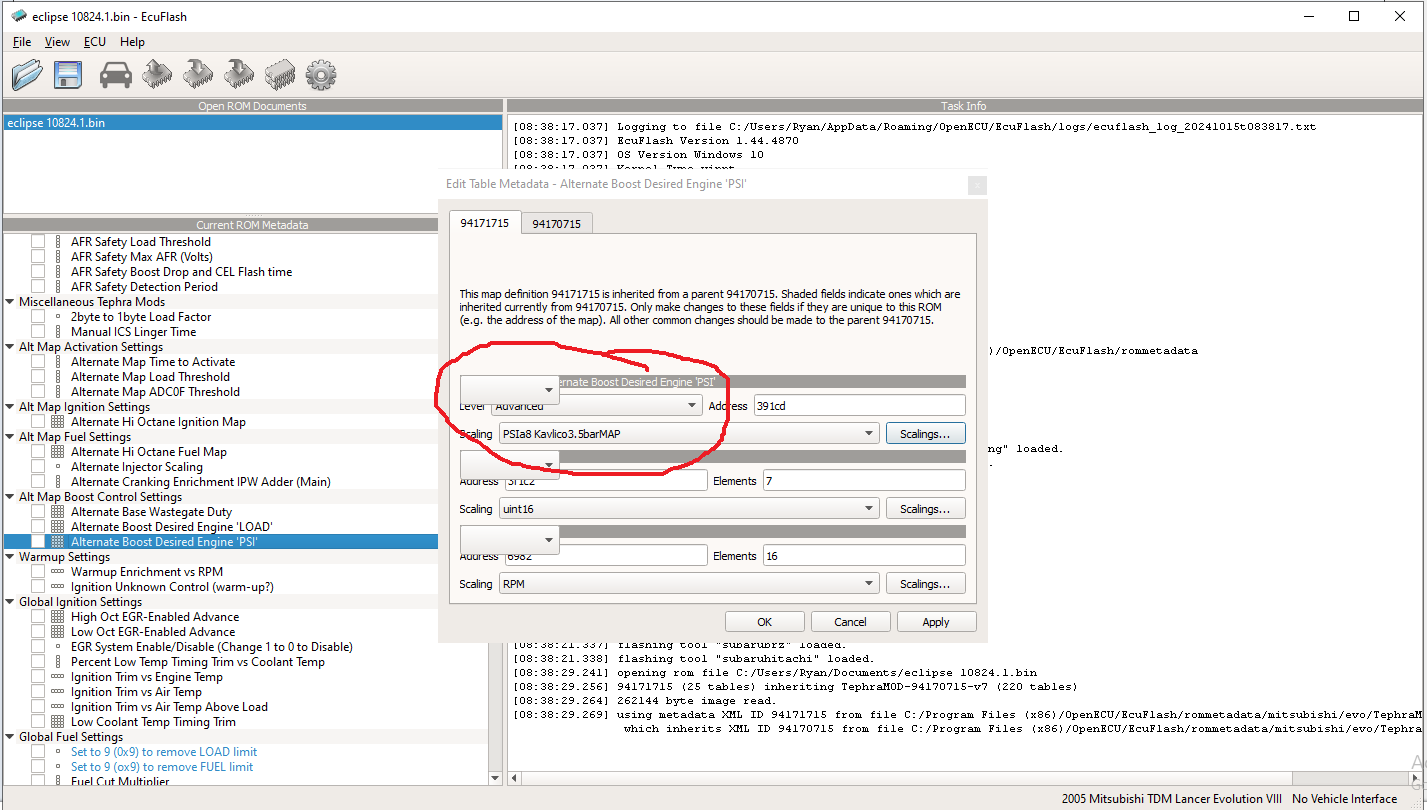Click the floppy disk save icon
1427x810 pixels.
pos(68,75)
